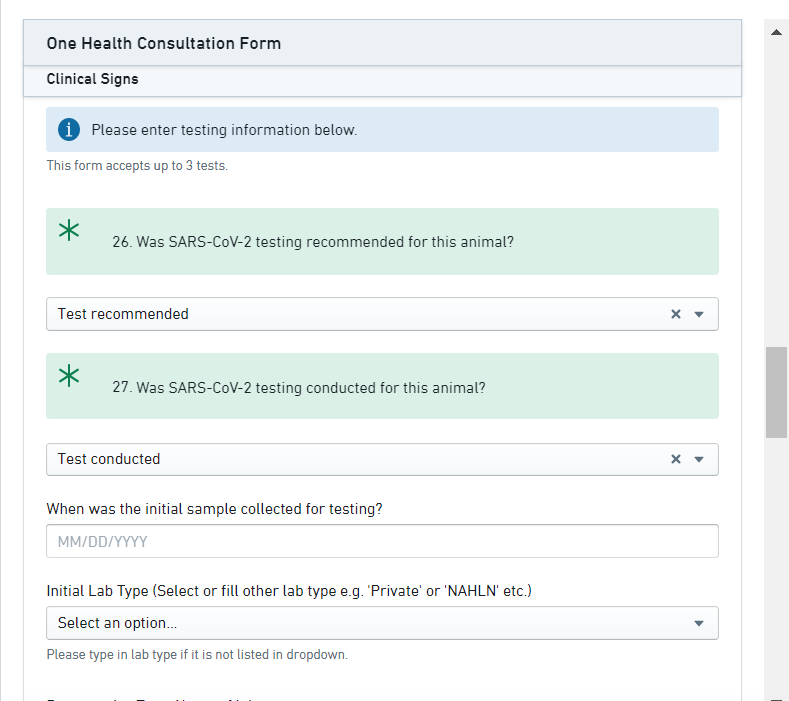The image size is (789, 701).
Task: Clear the 'Test recommended' selection with X
Action: 676,314
